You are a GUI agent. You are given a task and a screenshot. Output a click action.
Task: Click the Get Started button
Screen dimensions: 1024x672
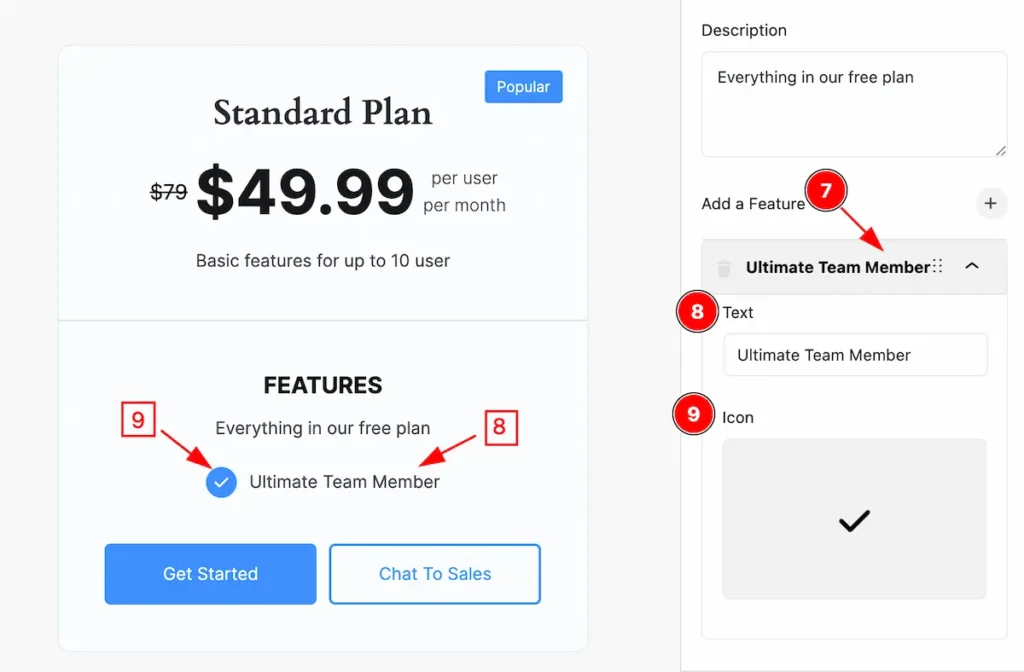[210, 574]
